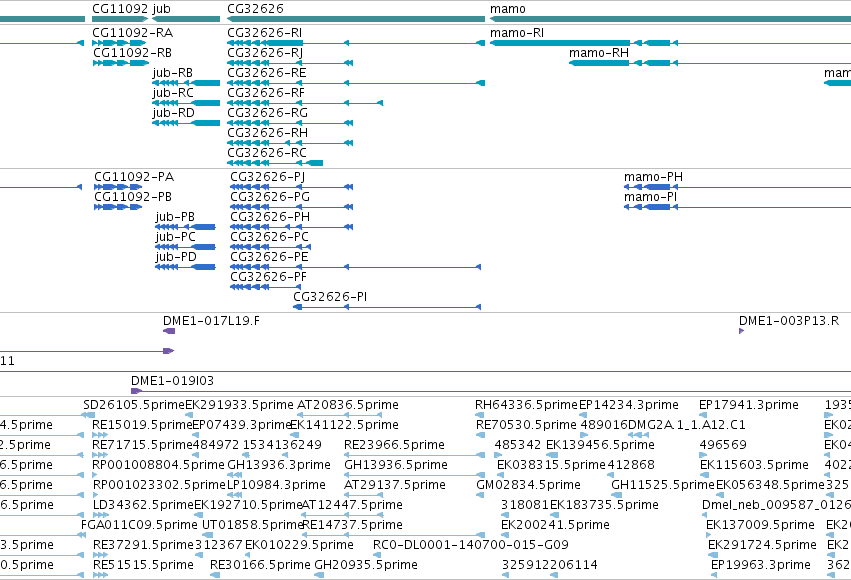This screenshot has height=580, width=851.
Task: Click the CG11092 gene label
Action: [120, 9]
